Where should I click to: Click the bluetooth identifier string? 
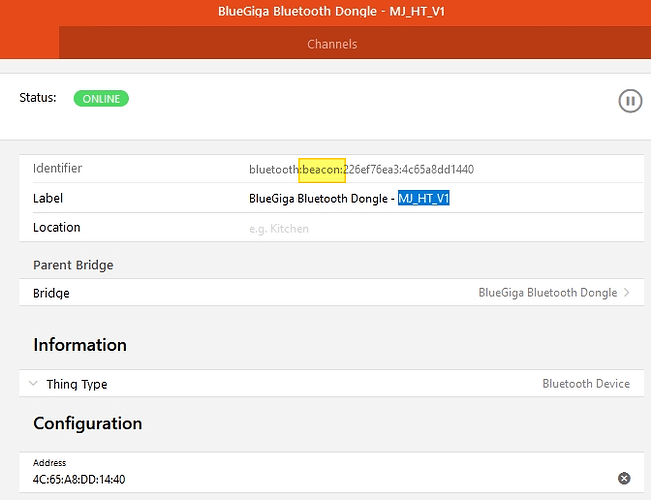coord(361,169)
